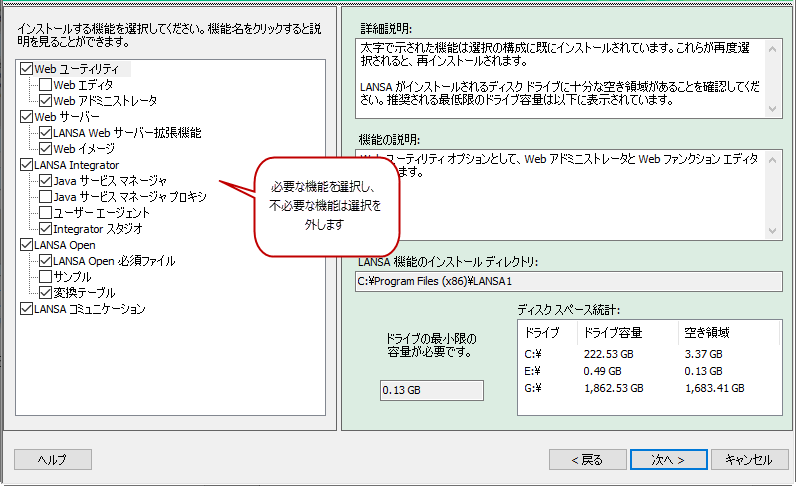Uncheck the LANSA Integrator checkbox
Image resolution: width=796 pixels, height=486 pixels.
[x=26, y=165]
